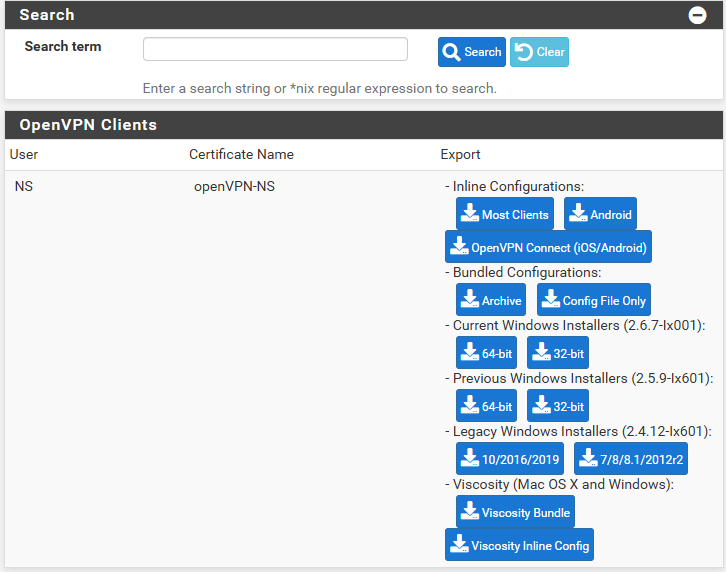
Task: Click the search help text about *nix regular expression
Action: [319, 88]
